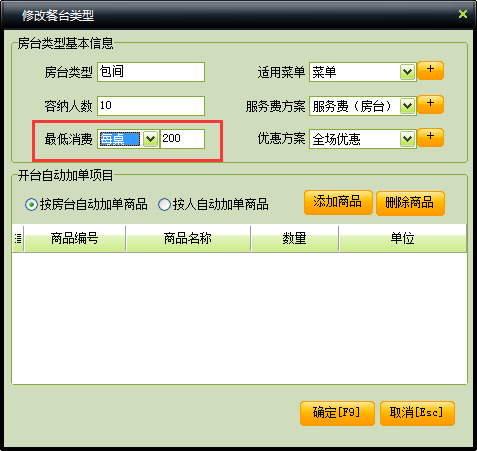Open the 适用菜单 dropdown arrow

[x=407, y=72]
